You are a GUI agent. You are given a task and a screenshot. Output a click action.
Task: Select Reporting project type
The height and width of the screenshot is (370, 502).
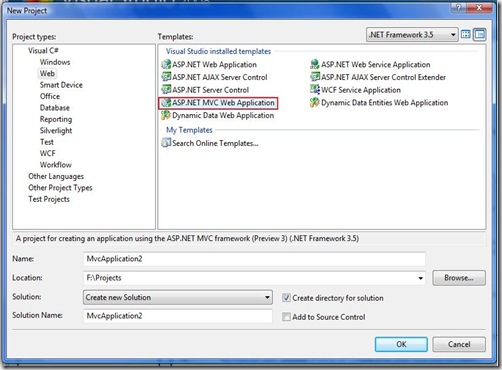point(56,119)
